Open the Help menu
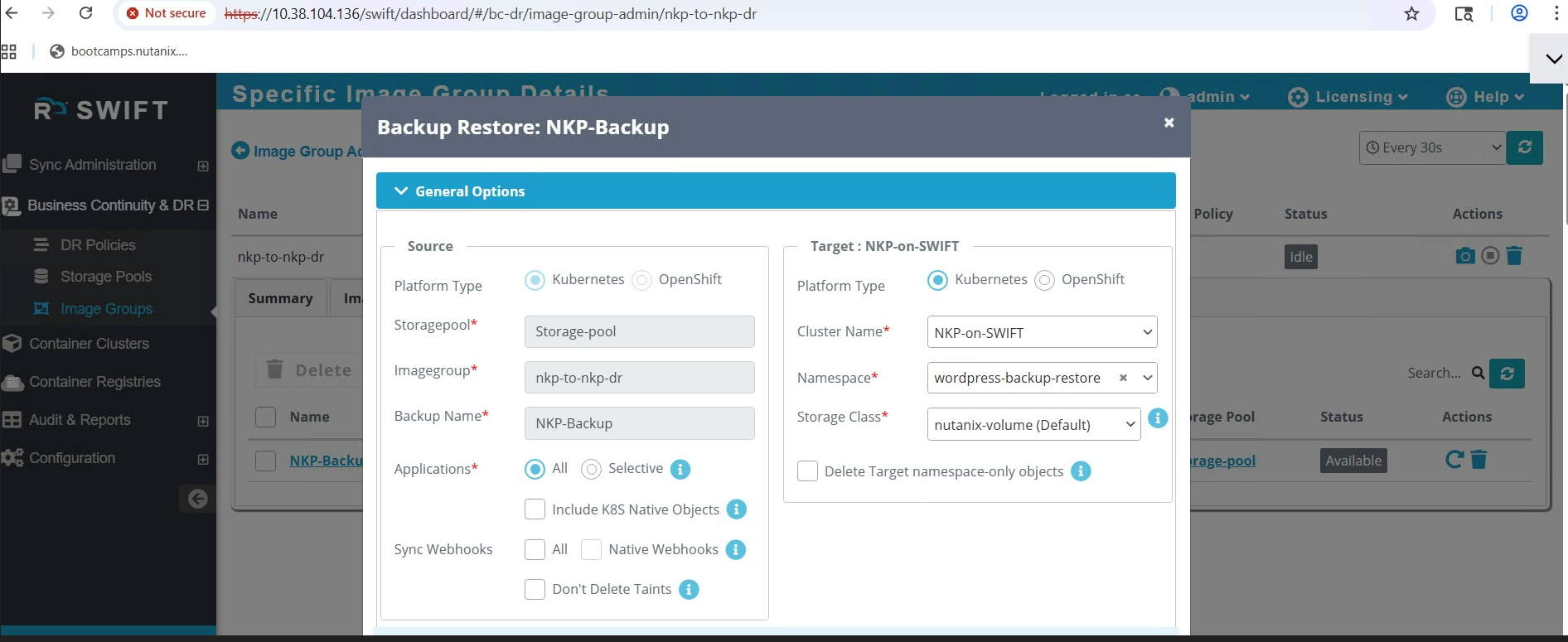Screen dimensions: 1568x642 click(x=1486, y=97)
